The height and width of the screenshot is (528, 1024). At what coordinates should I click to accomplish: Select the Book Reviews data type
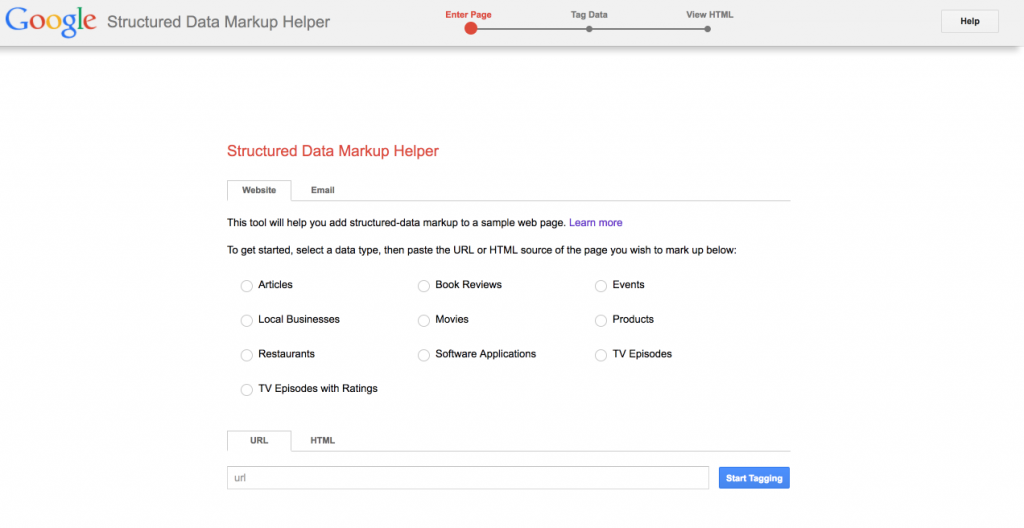click(424, 286)
